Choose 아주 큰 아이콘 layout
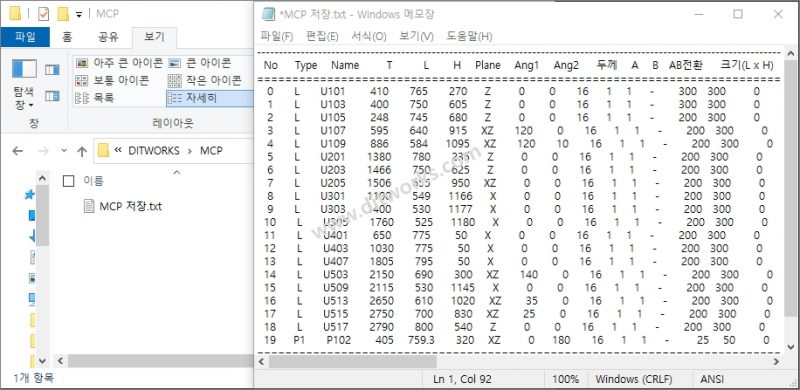This screenshot has width=800, height=390. pos(119,63)
